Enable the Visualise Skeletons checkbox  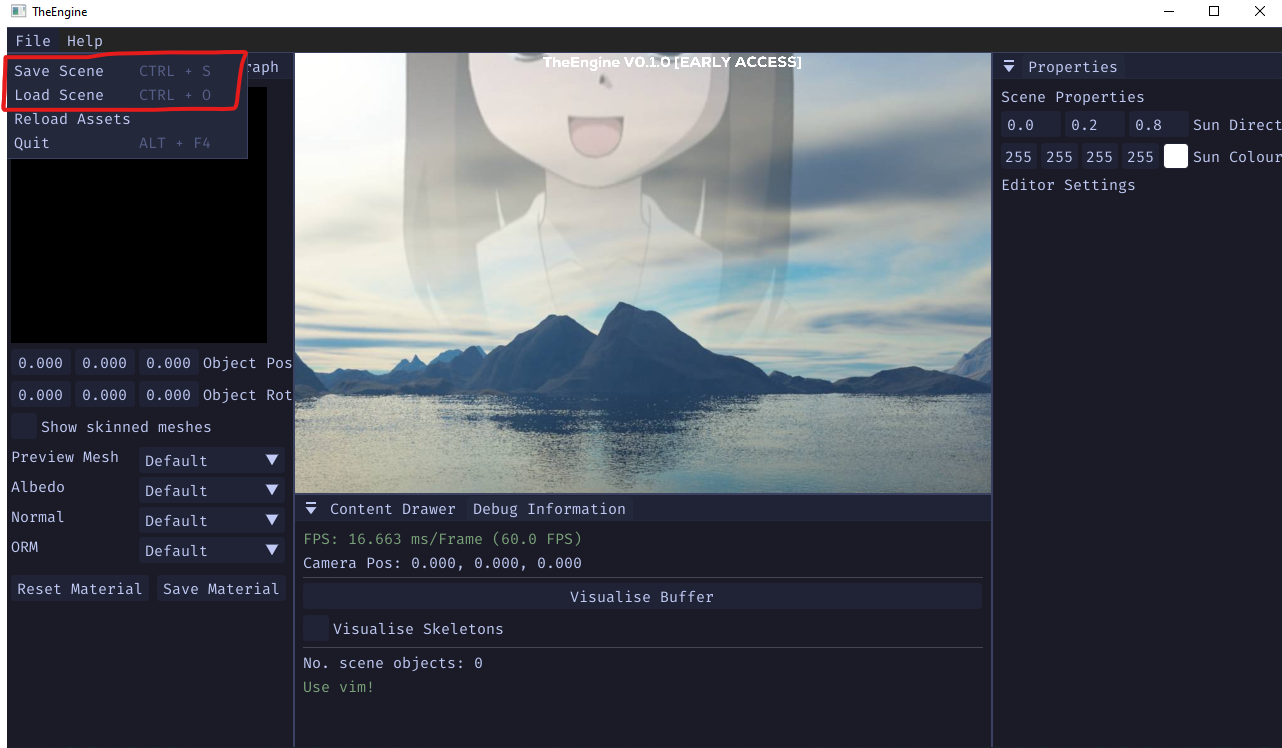(316, 628)
